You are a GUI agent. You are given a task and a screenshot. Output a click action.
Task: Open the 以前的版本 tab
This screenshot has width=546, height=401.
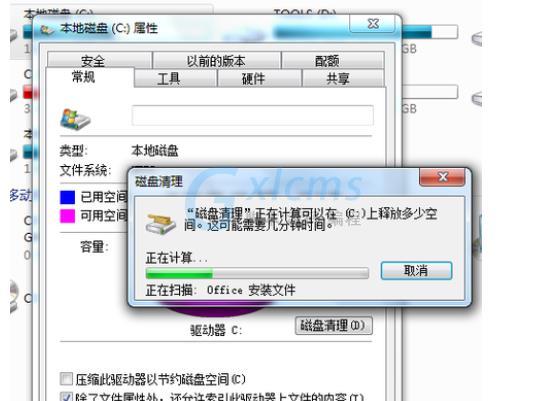(x=217, y=60)
